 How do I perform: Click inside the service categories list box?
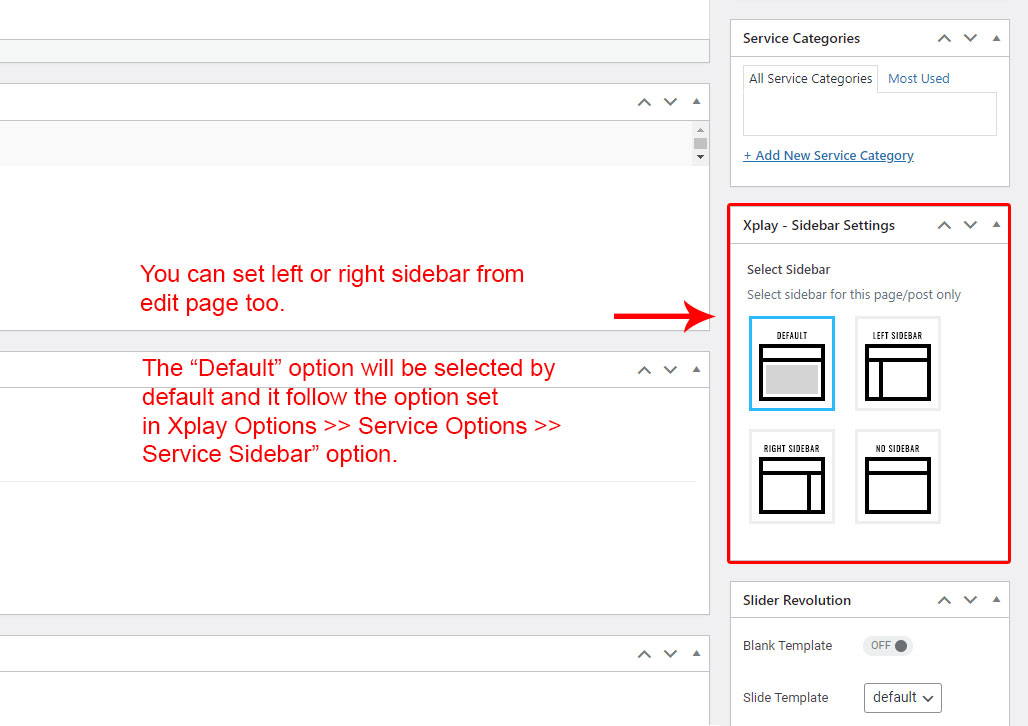[869, 114]
